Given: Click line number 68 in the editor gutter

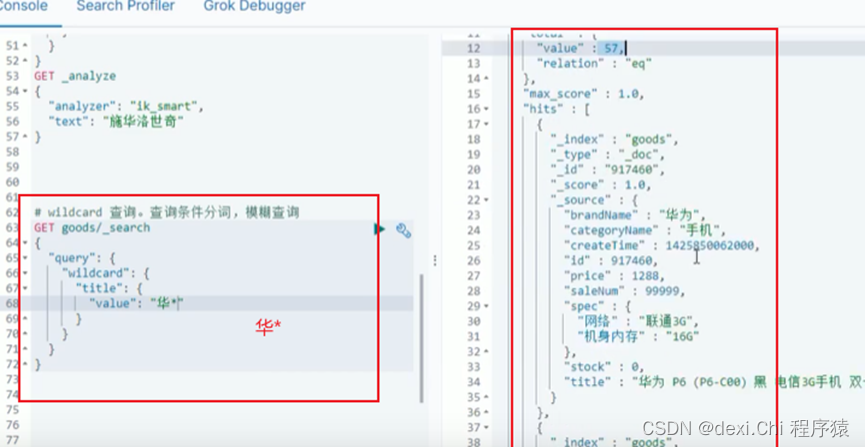Looking at the screenshot, I should coord(12,303).
